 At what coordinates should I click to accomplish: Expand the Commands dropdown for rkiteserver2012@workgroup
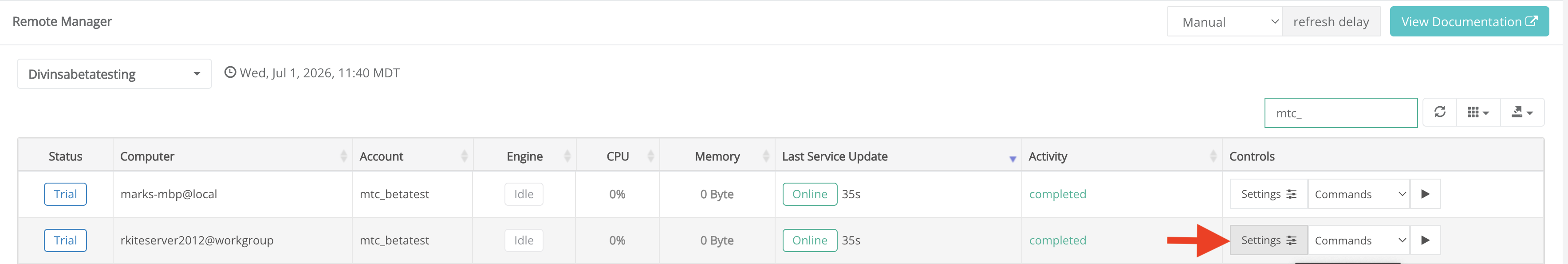pos(1359,240)
